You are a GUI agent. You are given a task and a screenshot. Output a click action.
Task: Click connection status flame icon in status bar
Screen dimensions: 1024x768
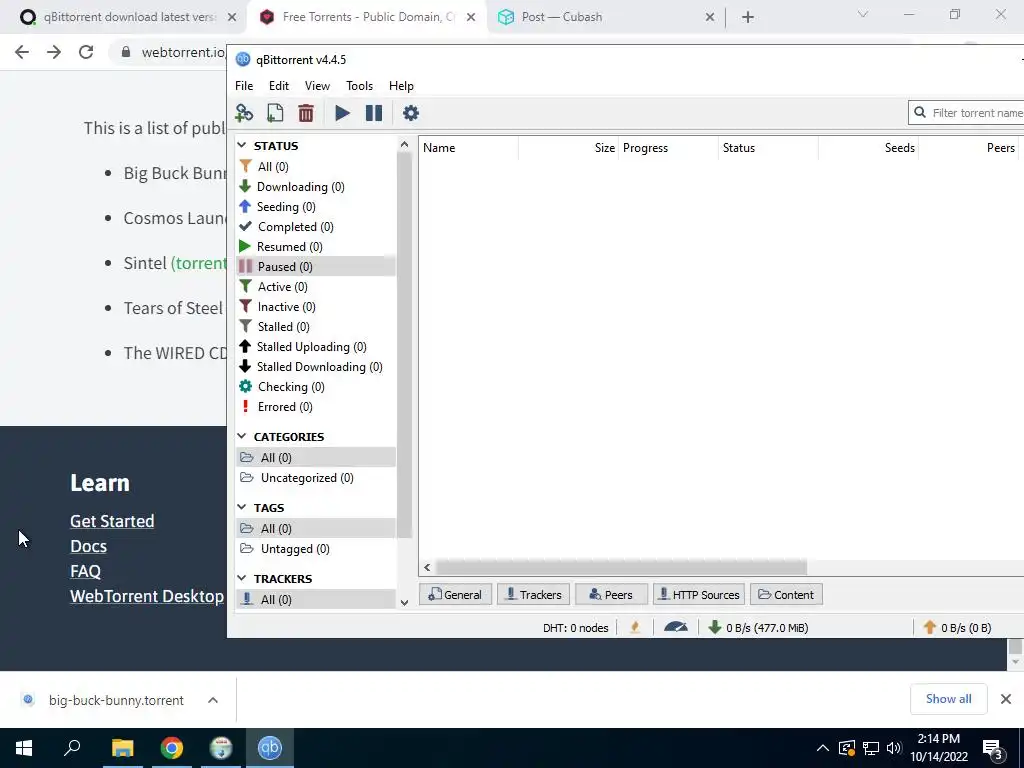pyautogui.click(x=635, y=628)
